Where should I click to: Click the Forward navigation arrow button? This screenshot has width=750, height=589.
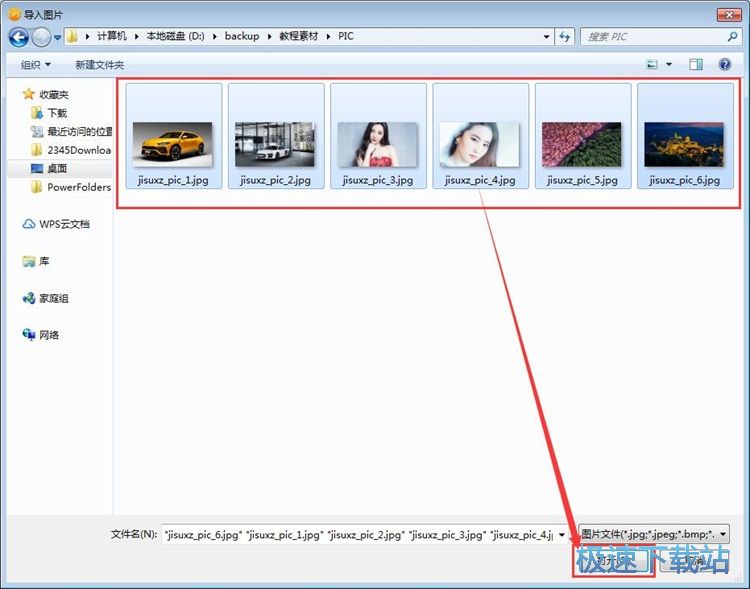coord(41,37)
